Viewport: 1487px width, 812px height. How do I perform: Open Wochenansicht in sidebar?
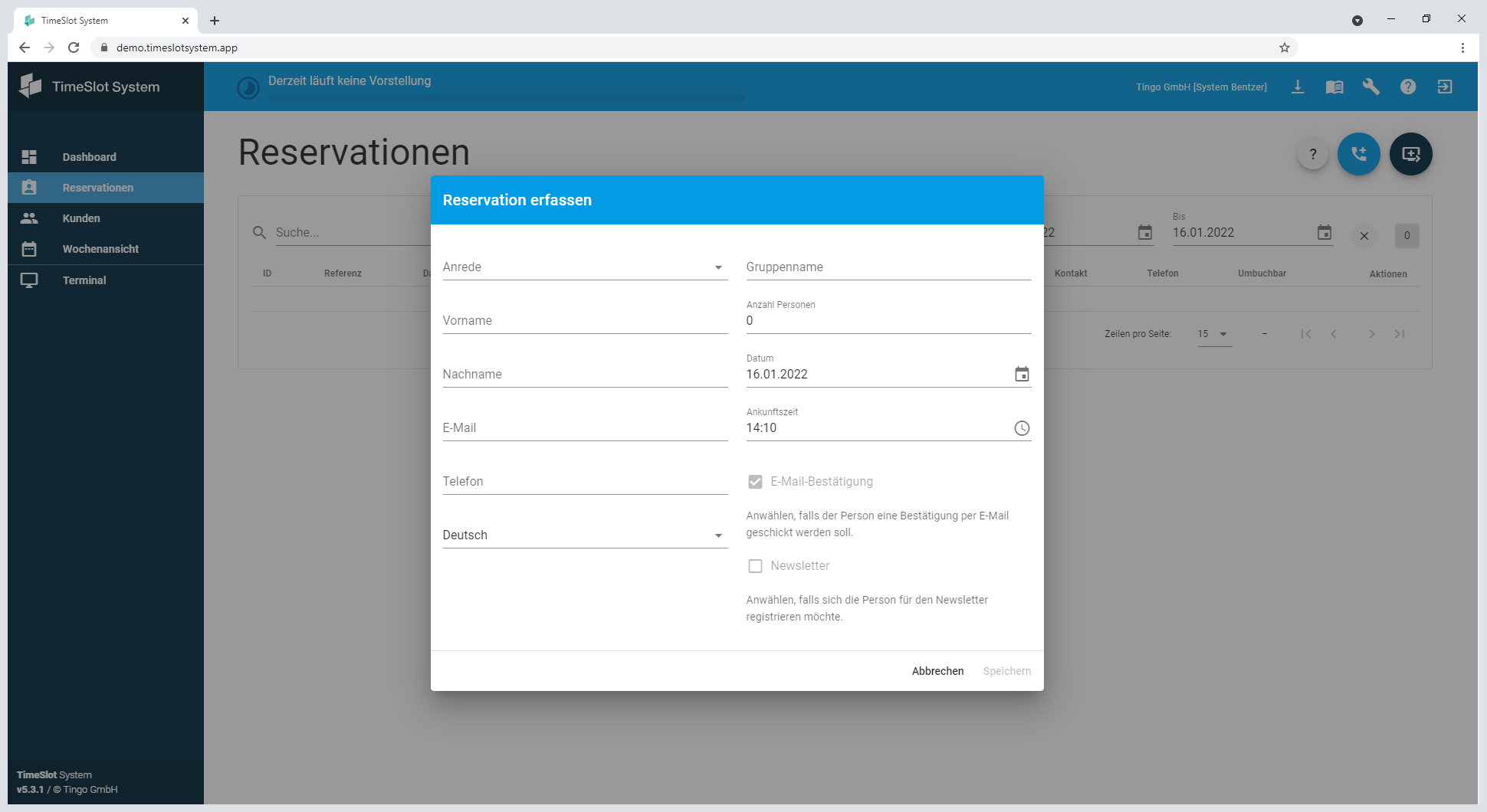click(106, 249)
